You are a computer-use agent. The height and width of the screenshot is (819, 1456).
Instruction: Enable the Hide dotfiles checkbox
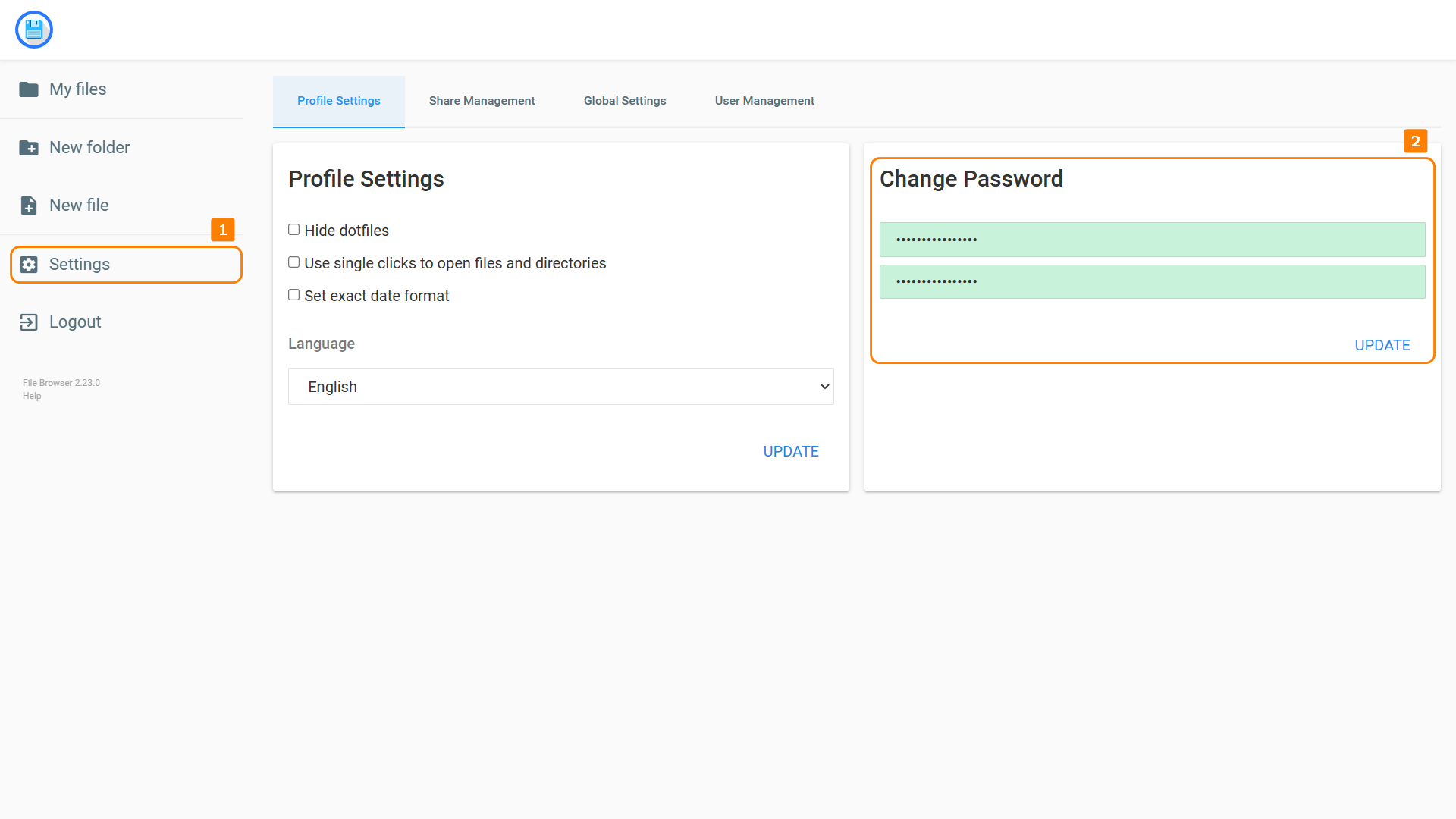point(294,230)
